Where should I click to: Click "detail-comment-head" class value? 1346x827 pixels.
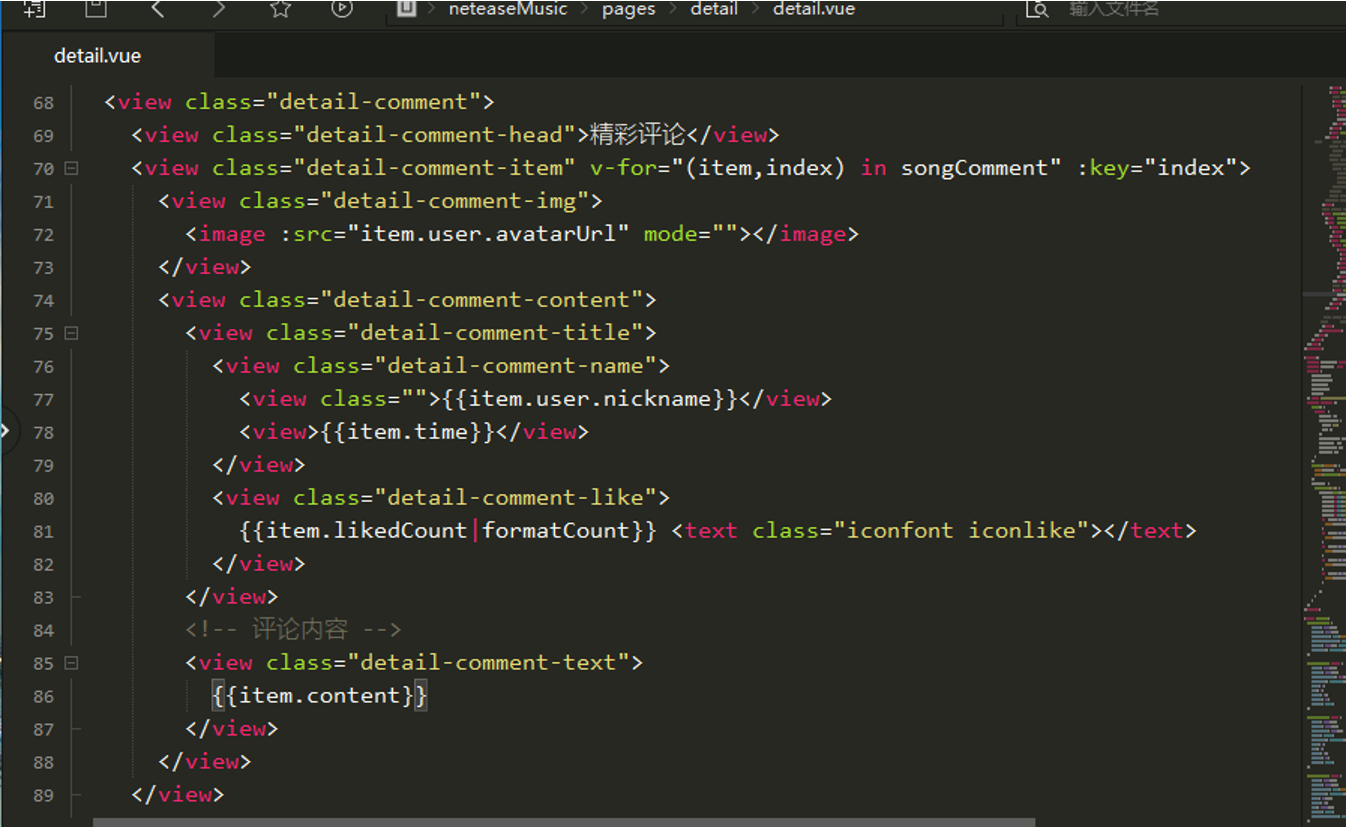pyautogui.click(x=434, y=134)
